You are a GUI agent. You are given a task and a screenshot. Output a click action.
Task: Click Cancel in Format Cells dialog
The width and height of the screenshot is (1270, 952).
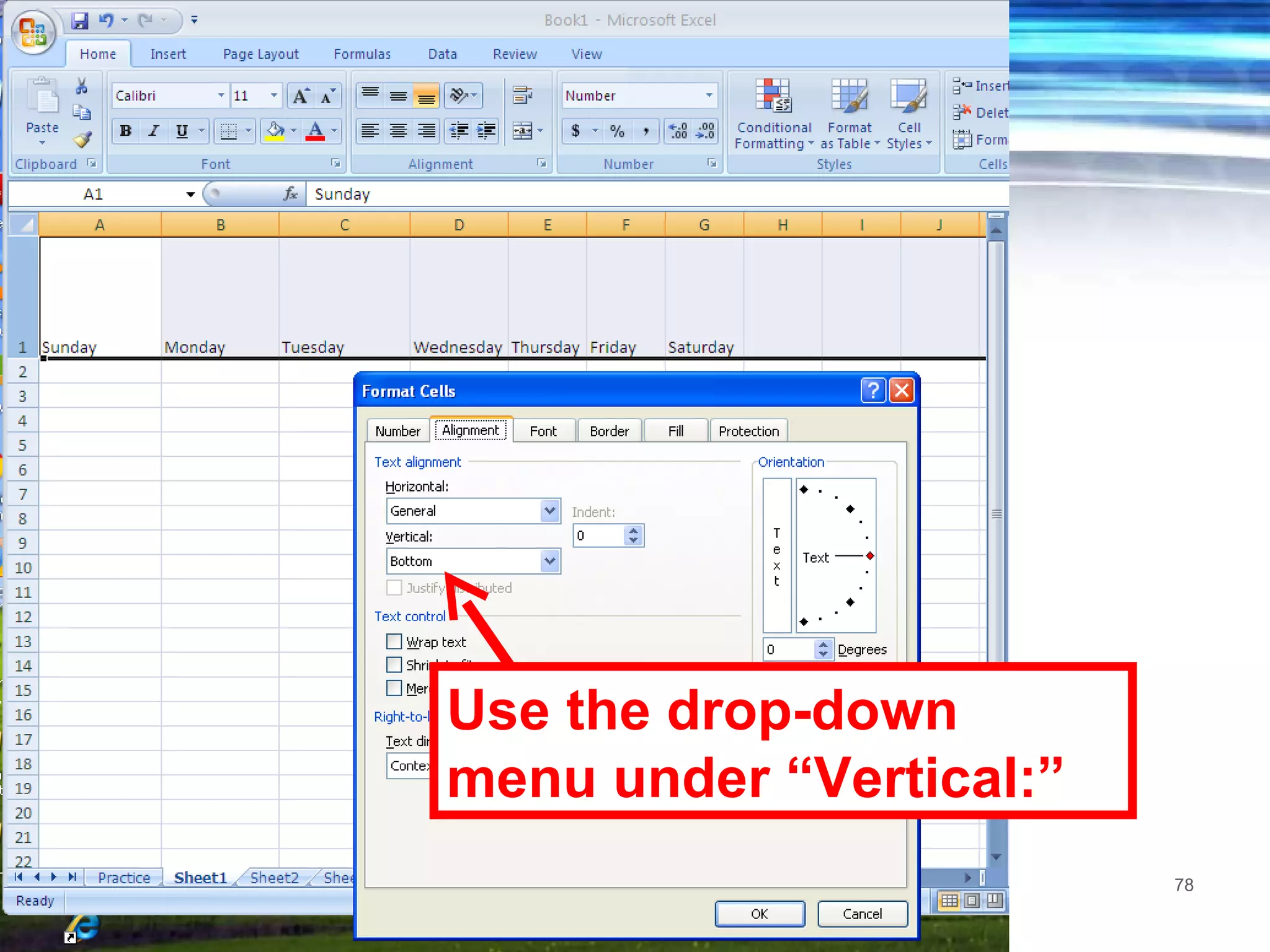862,914
